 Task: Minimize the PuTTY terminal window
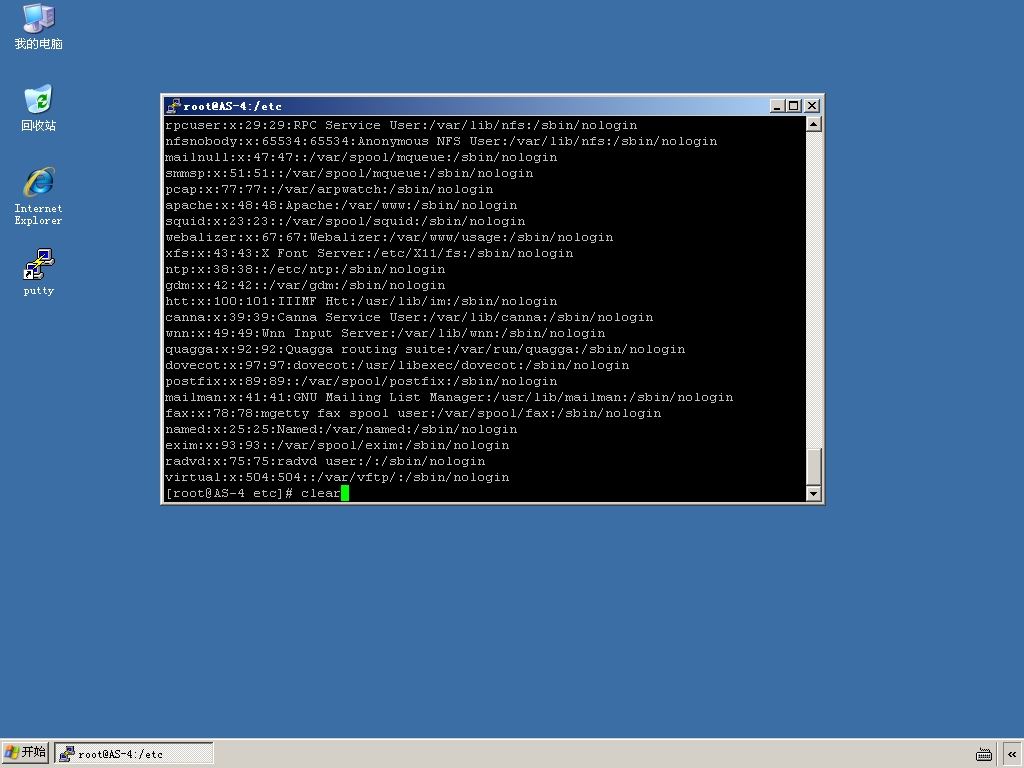click(777, 106)
